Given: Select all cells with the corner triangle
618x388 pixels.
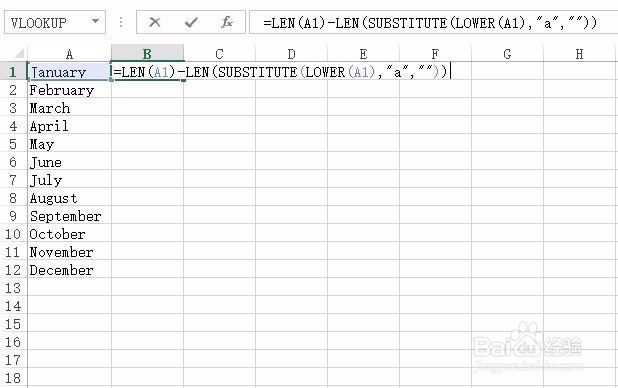Looking at the screenshot, I should [x=18, y=54].
